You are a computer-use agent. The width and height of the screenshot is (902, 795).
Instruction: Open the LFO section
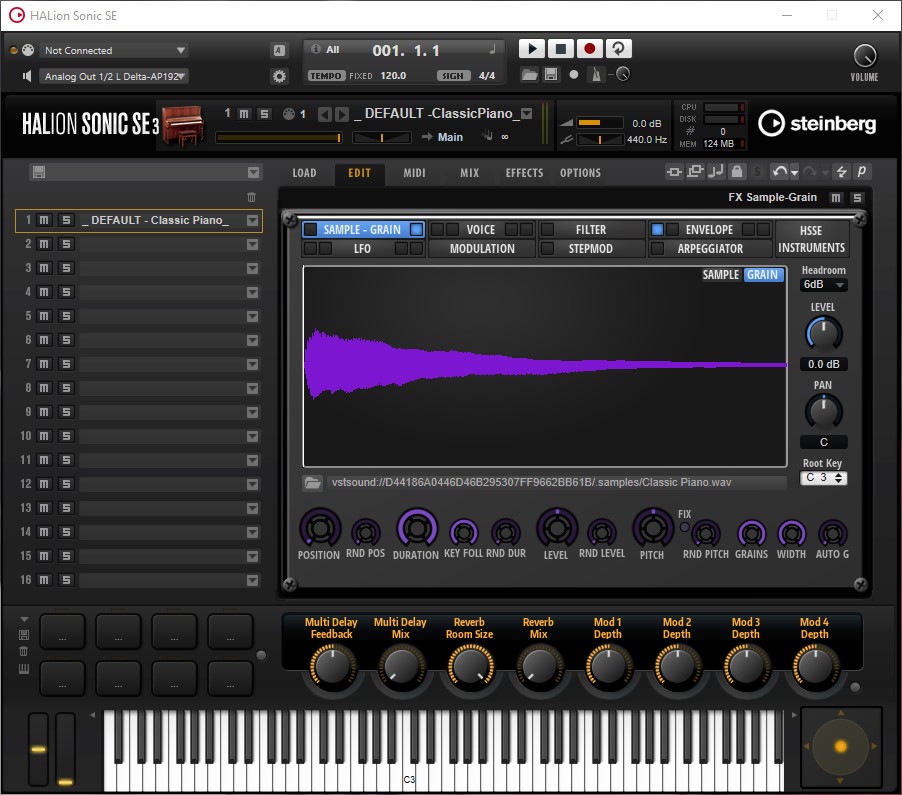point(362,249)
